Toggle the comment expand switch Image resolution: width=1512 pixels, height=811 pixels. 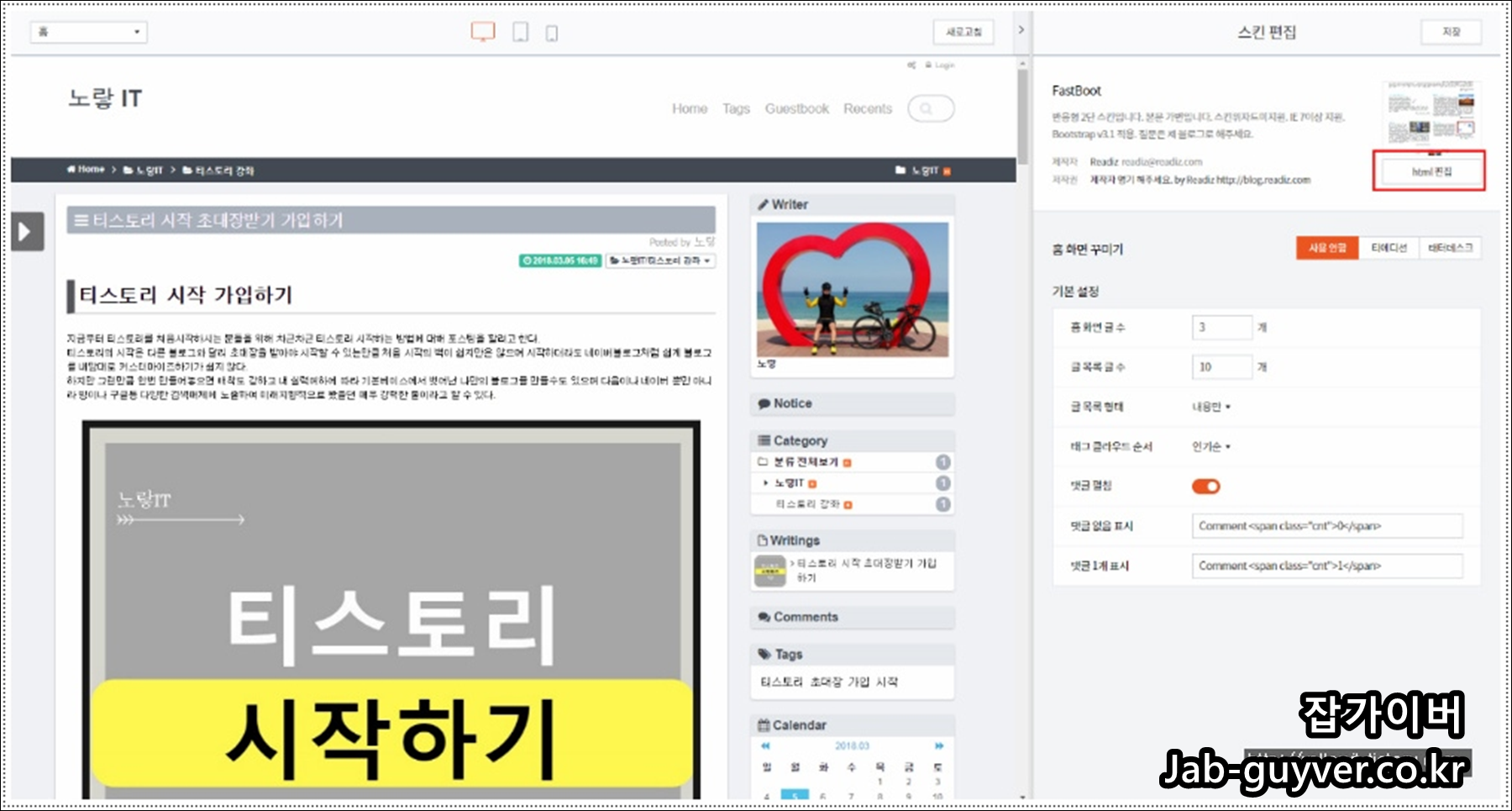[1206, 486]
